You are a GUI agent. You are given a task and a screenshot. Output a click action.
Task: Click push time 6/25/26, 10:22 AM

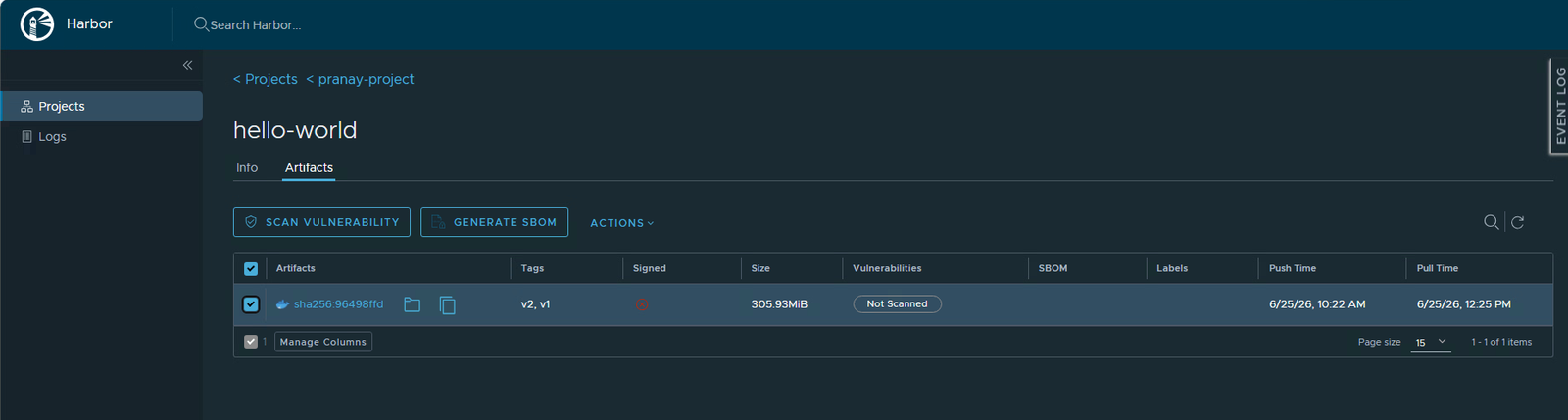point(1317,304)
